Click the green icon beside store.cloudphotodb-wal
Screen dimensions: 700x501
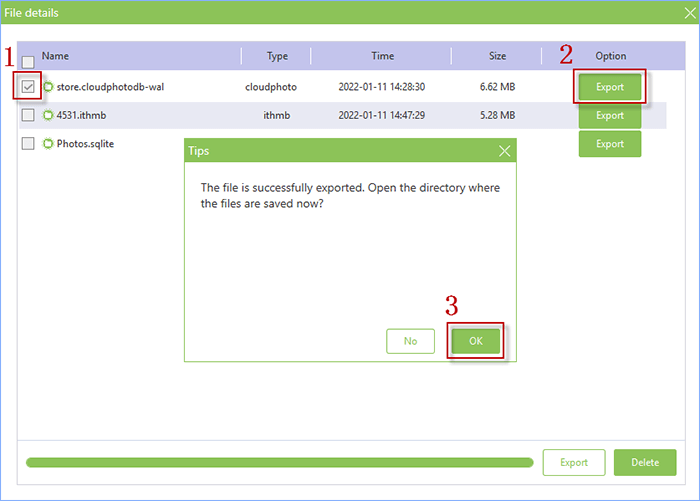[x=48, y=87]
